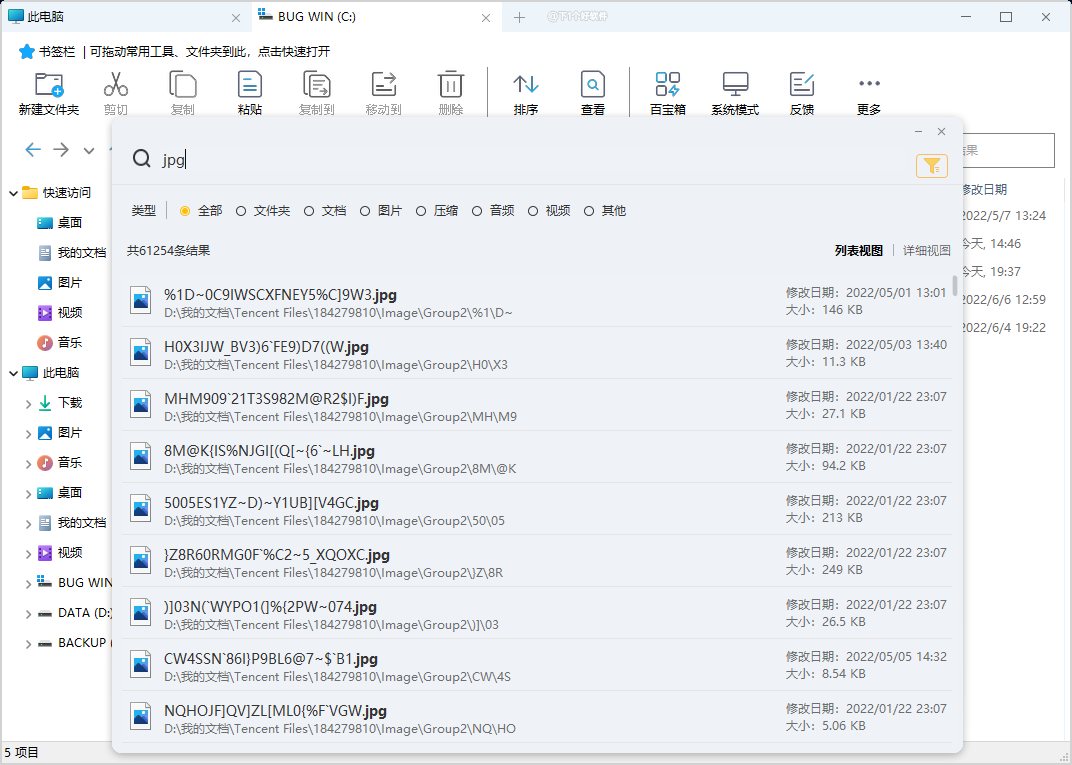
Task: Collapse the 快速访问 section
Action: (x=12, y=191)
